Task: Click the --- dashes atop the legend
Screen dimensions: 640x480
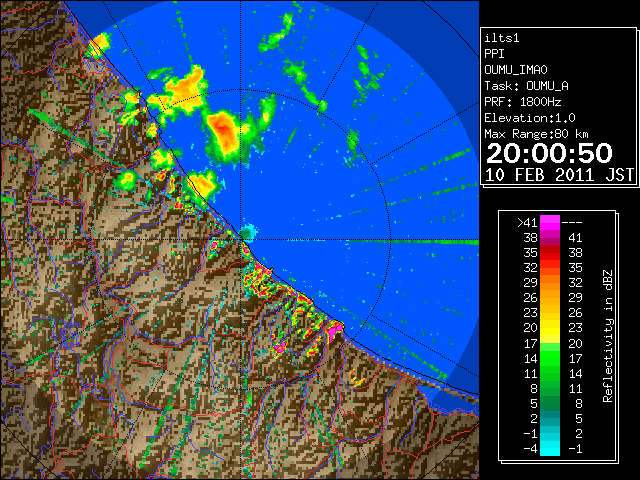Action: [x=572, y=223]
